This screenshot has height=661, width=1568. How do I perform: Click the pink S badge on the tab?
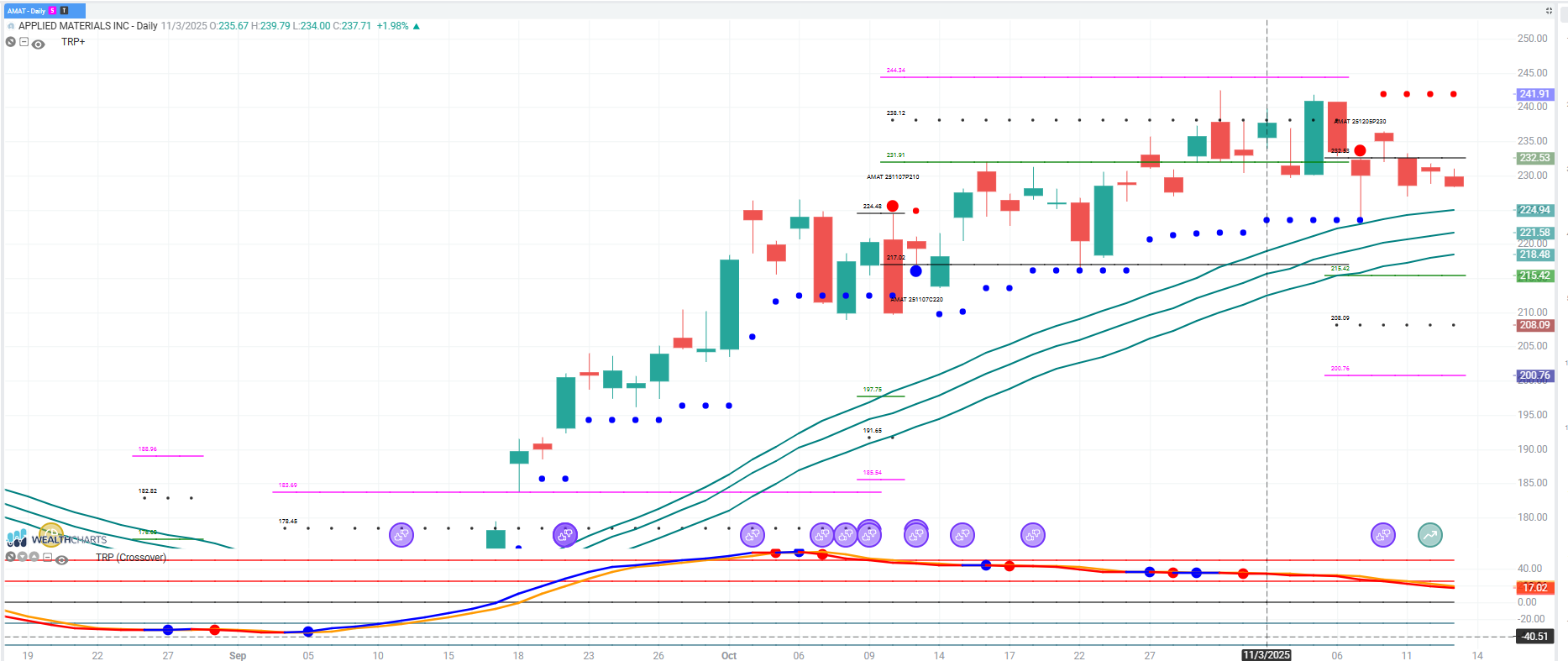(x=52, y=11)
